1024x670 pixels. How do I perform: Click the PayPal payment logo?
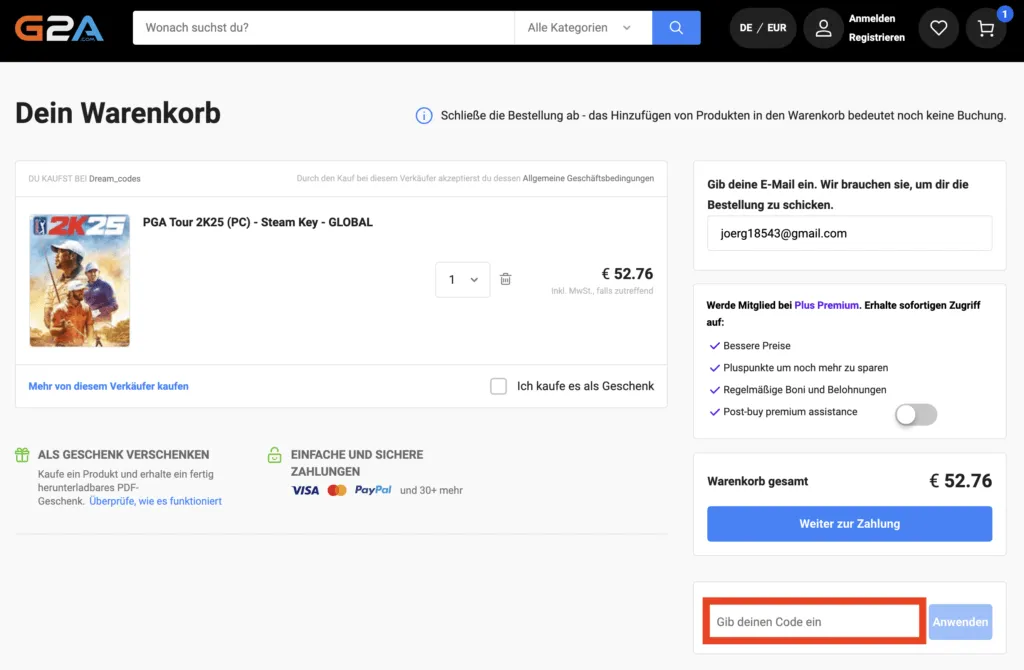click(373, 490)
